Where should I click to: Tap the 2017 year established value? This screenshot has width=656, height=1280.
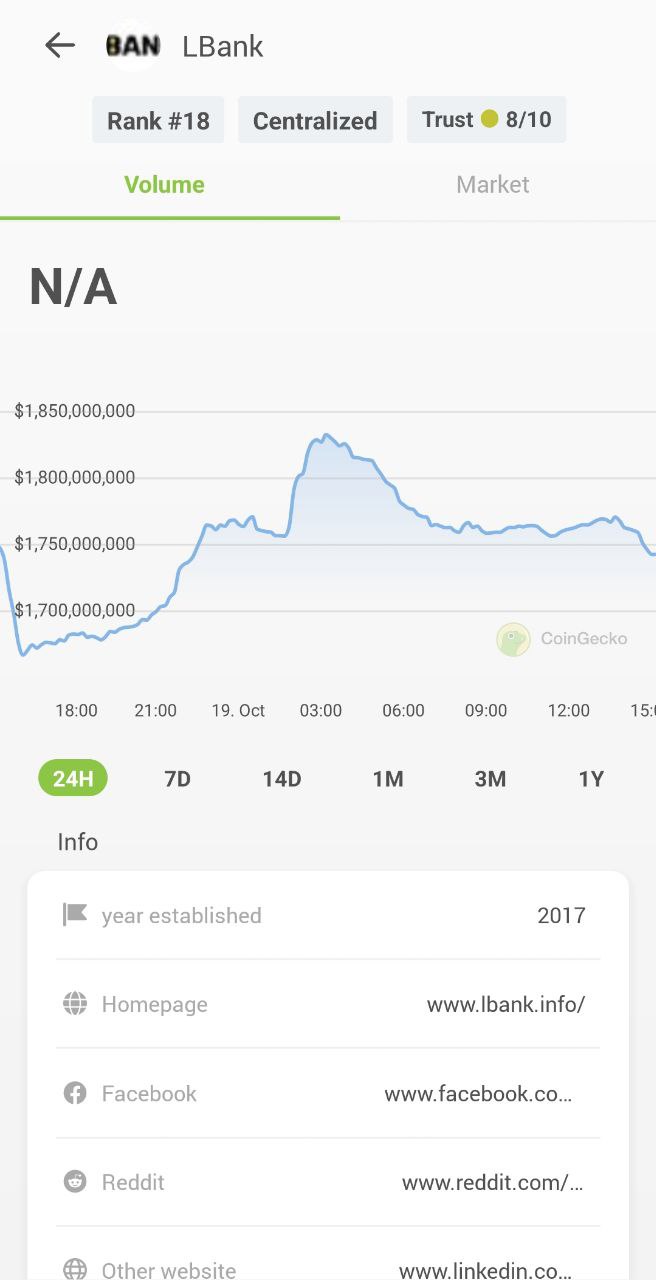[x=561, y=915]
